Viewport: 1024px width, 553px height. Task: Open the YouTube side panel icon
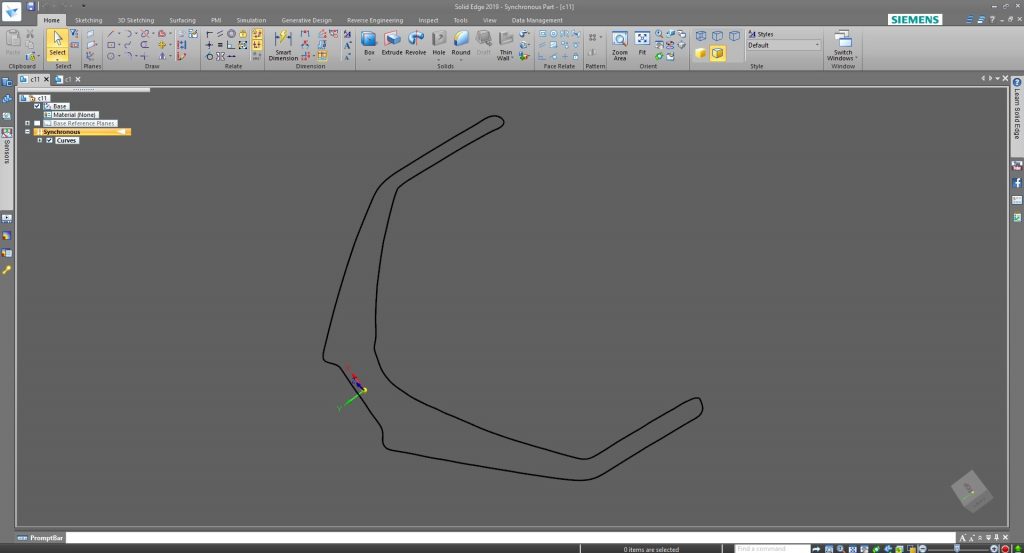(1017, 166)
